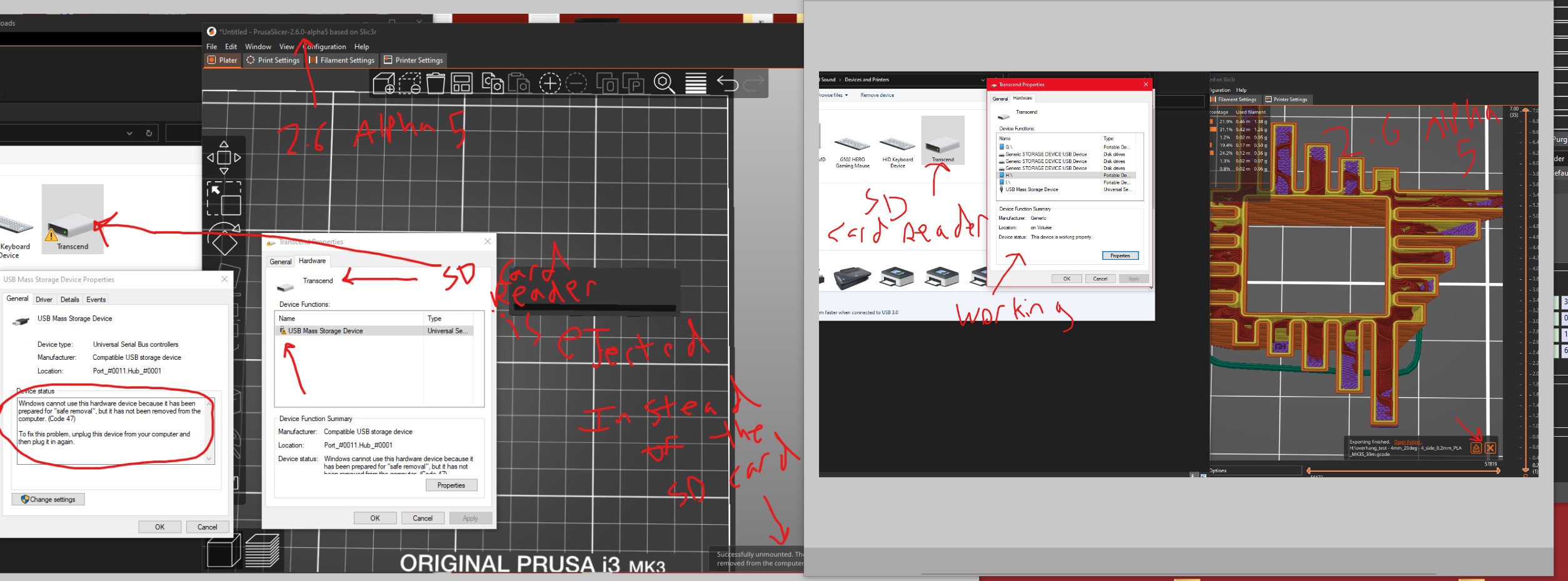1568x581 pixels.
Task: Select G502 HERO Gaming Mouse device
Action: click(853, 152)
